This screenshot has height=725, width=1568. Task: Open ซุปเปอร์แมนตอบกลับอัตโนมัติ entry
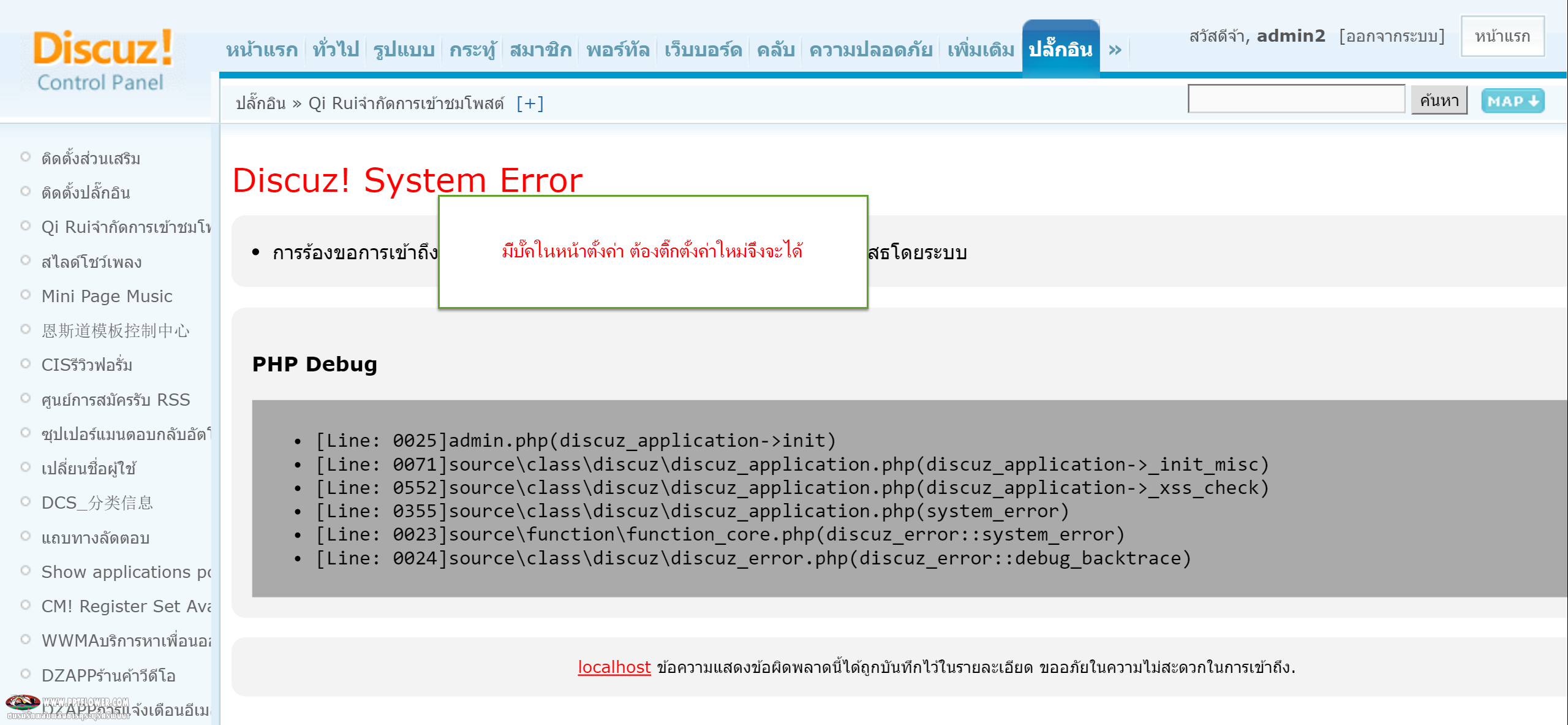(126, 434)
